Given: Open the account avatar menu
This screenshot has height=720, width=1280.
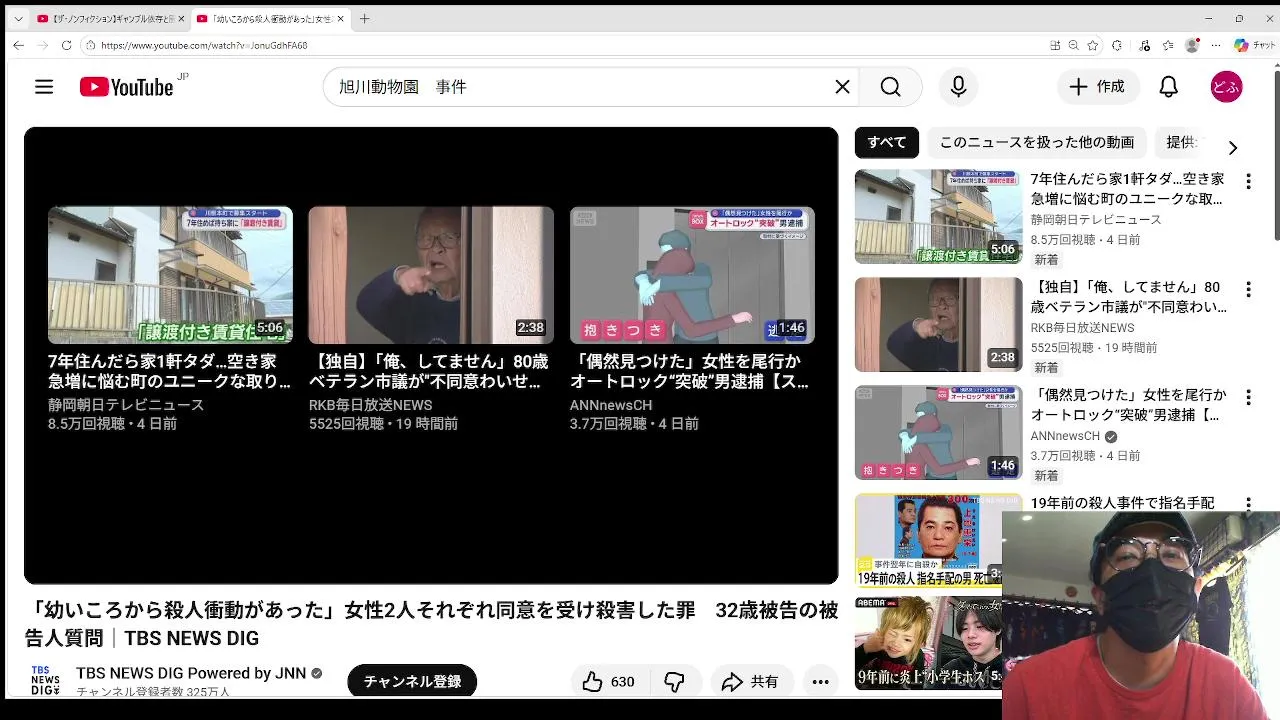Looking at the screenshot, I should [x=1226, y=87].
